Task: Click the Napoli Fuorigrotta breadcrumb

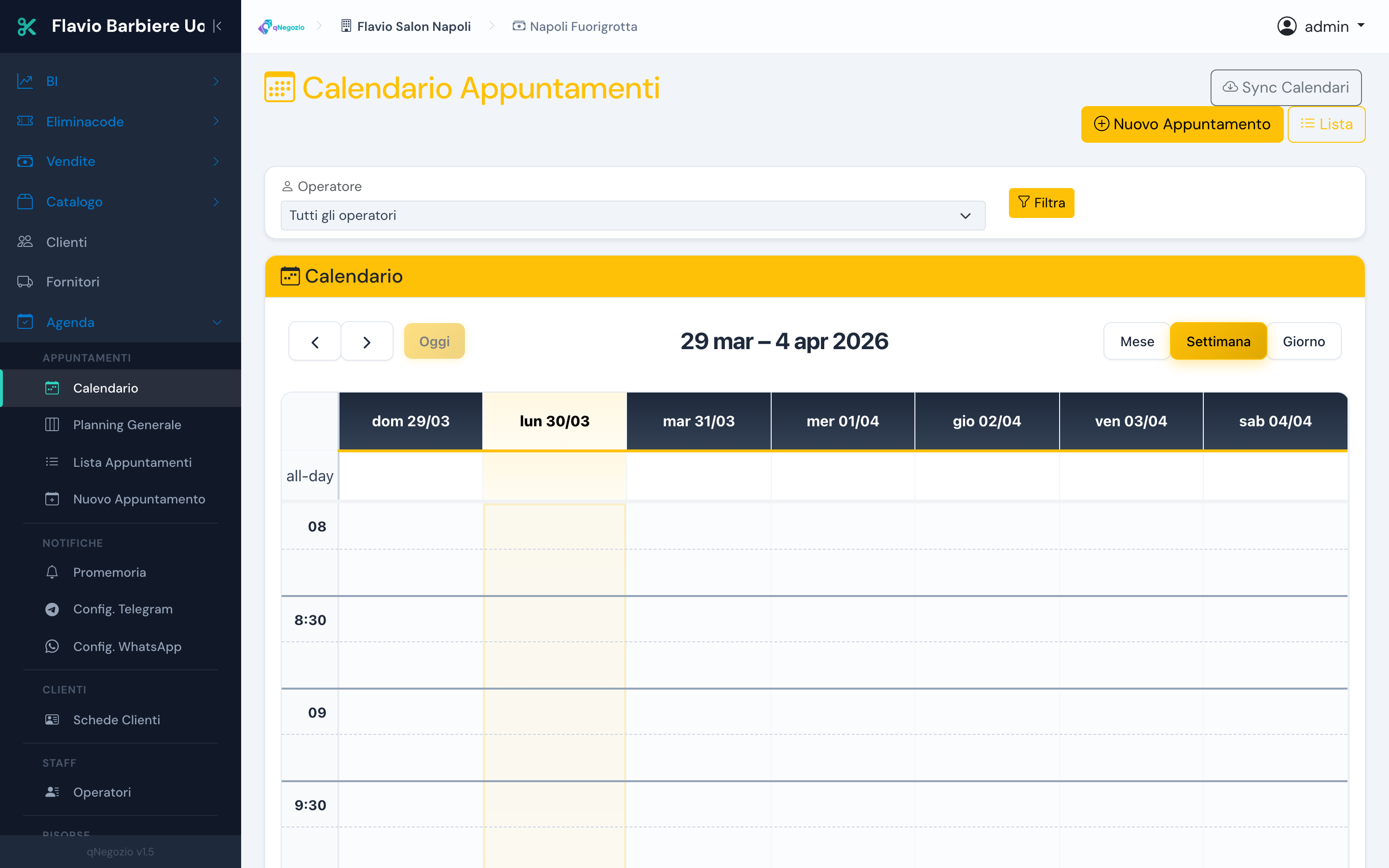Action: (x=574, y=27)
